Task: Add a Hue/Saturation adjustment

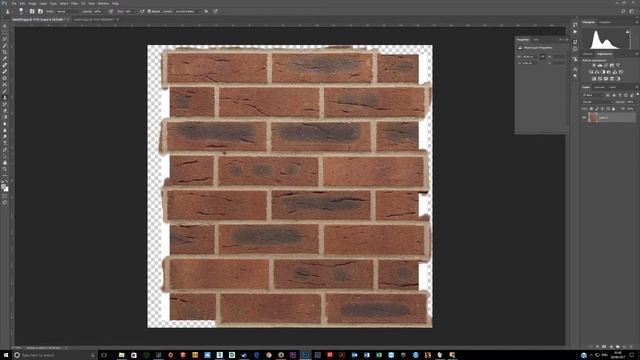Action: (591, 72)
